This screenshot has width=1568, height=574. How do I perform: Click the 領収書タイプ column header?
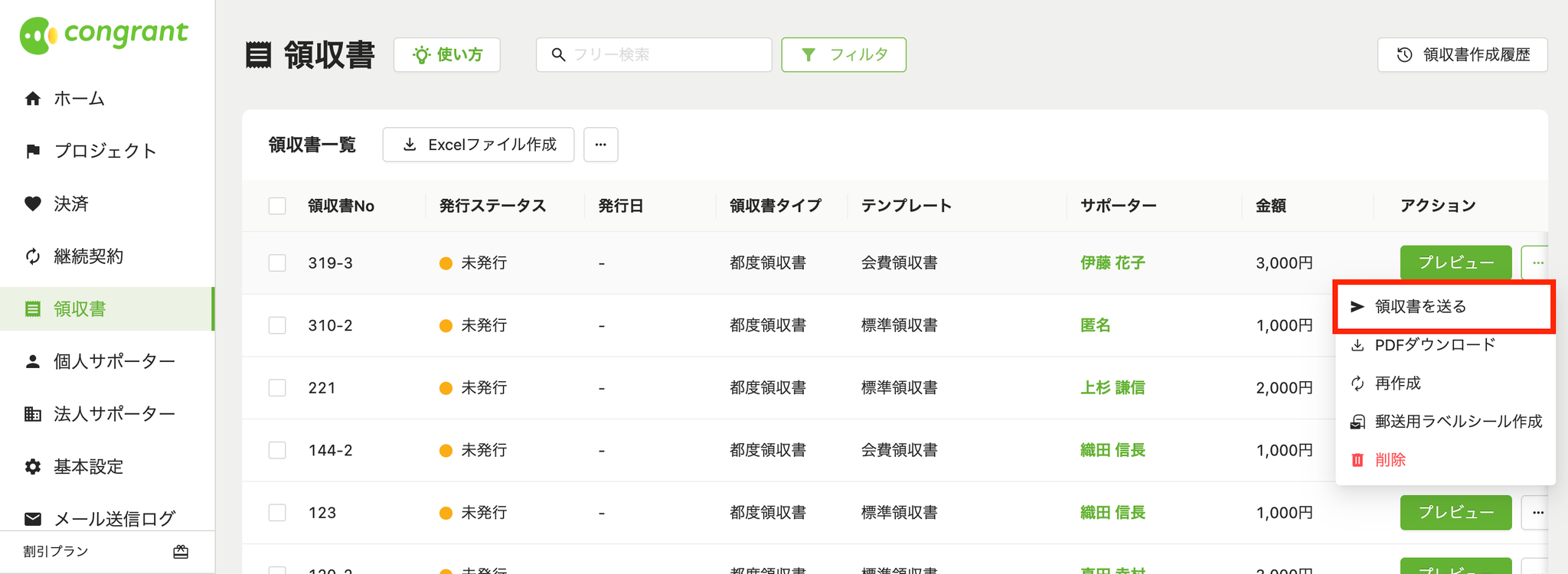point(776,206)
